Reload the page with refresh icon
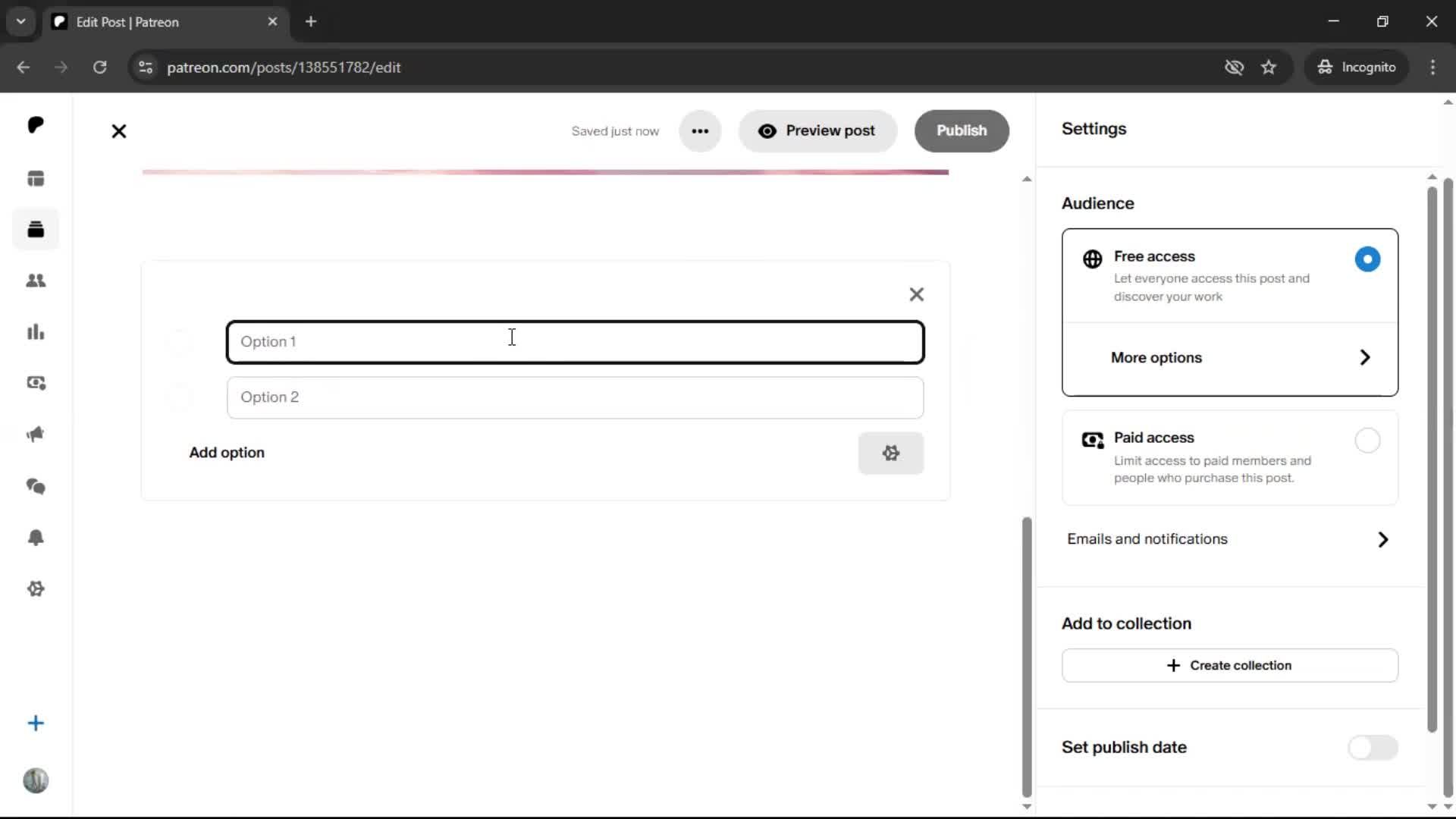Image resolution: width=1456 pixels, height=819 pixels. pyautogui.click(x=99, y=67)
